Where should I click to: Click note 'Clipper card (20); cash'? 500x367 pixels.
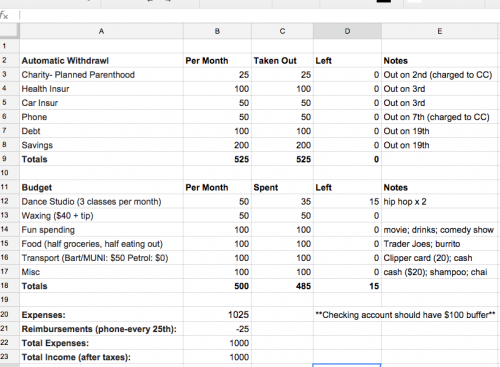pos(440,258)
